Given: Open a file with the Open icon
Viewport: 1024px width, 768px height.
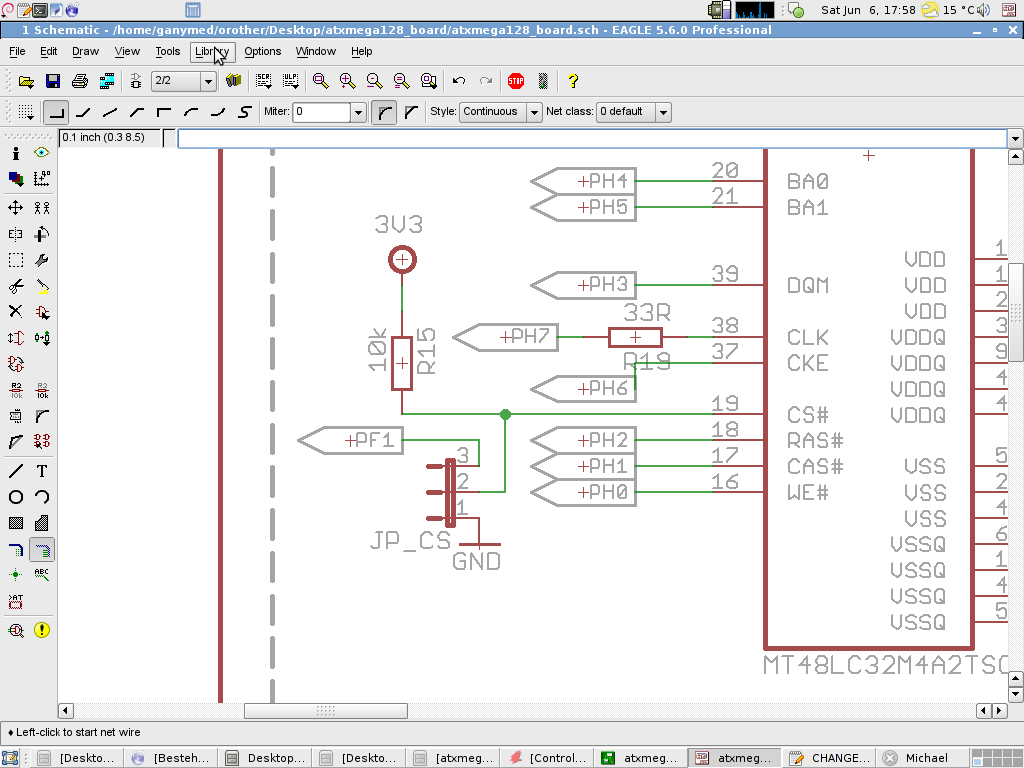Looking at the screenshot, I should tap(26, 81).
